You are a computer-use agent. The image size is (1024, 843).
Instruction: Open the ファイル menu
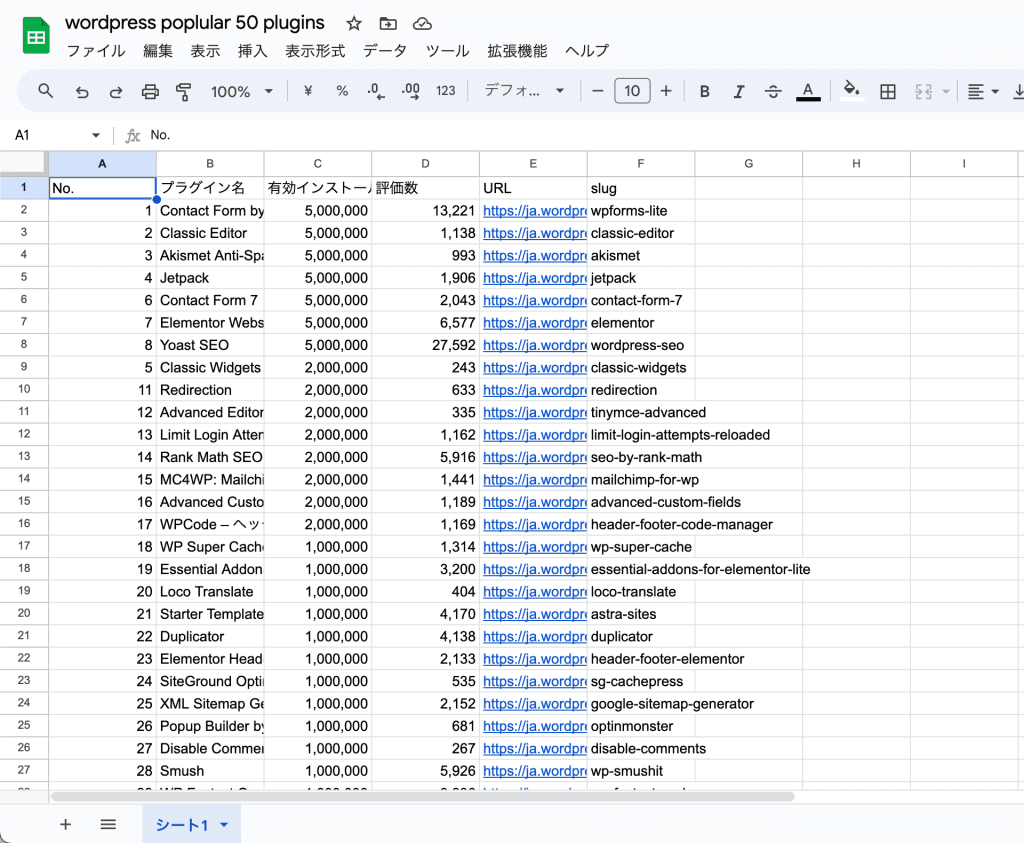click(x=96, y=51)
